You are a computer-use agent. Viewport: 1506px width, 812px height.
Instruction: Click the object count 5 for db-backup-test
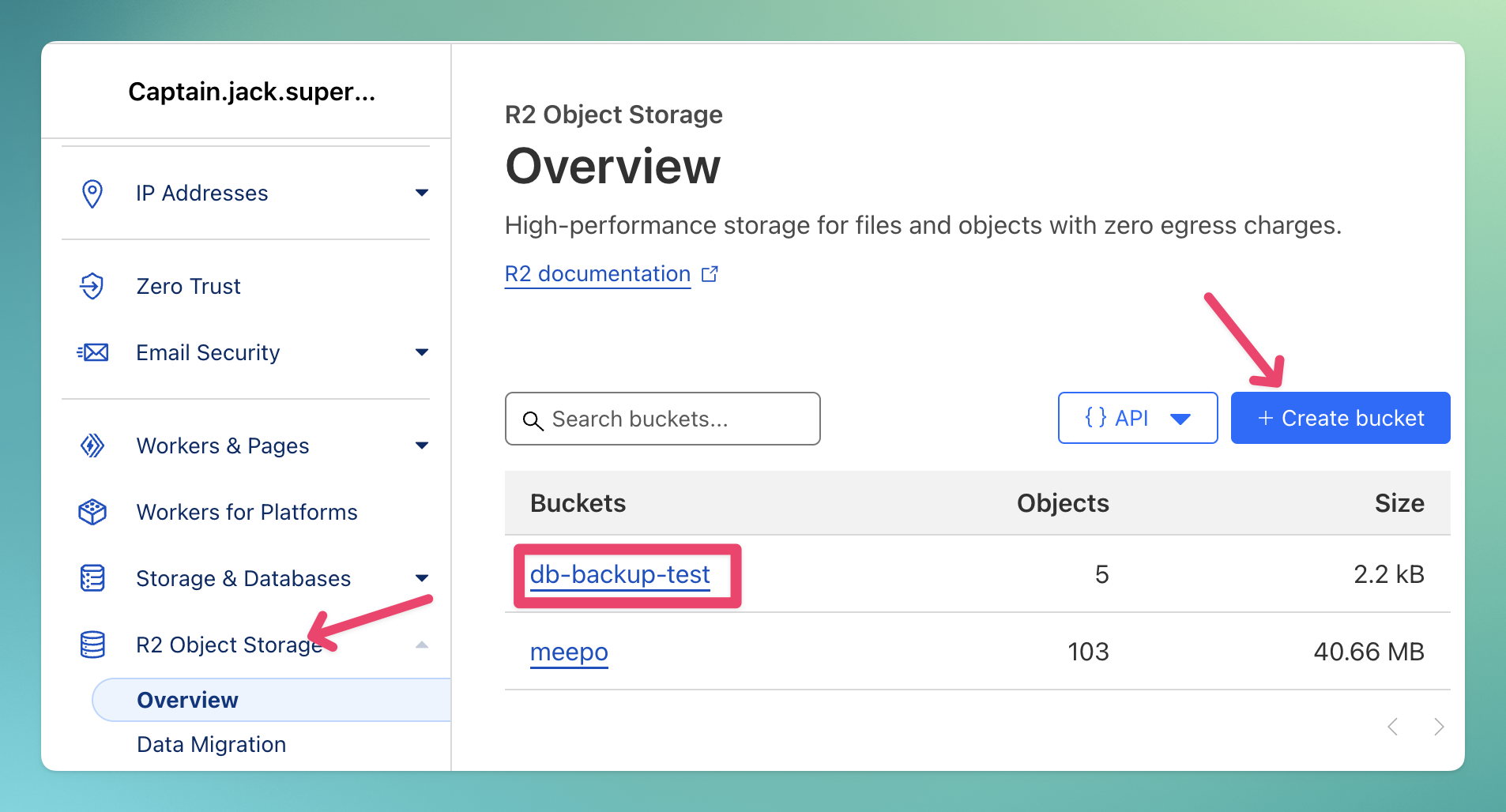(x=1101, y=574)
